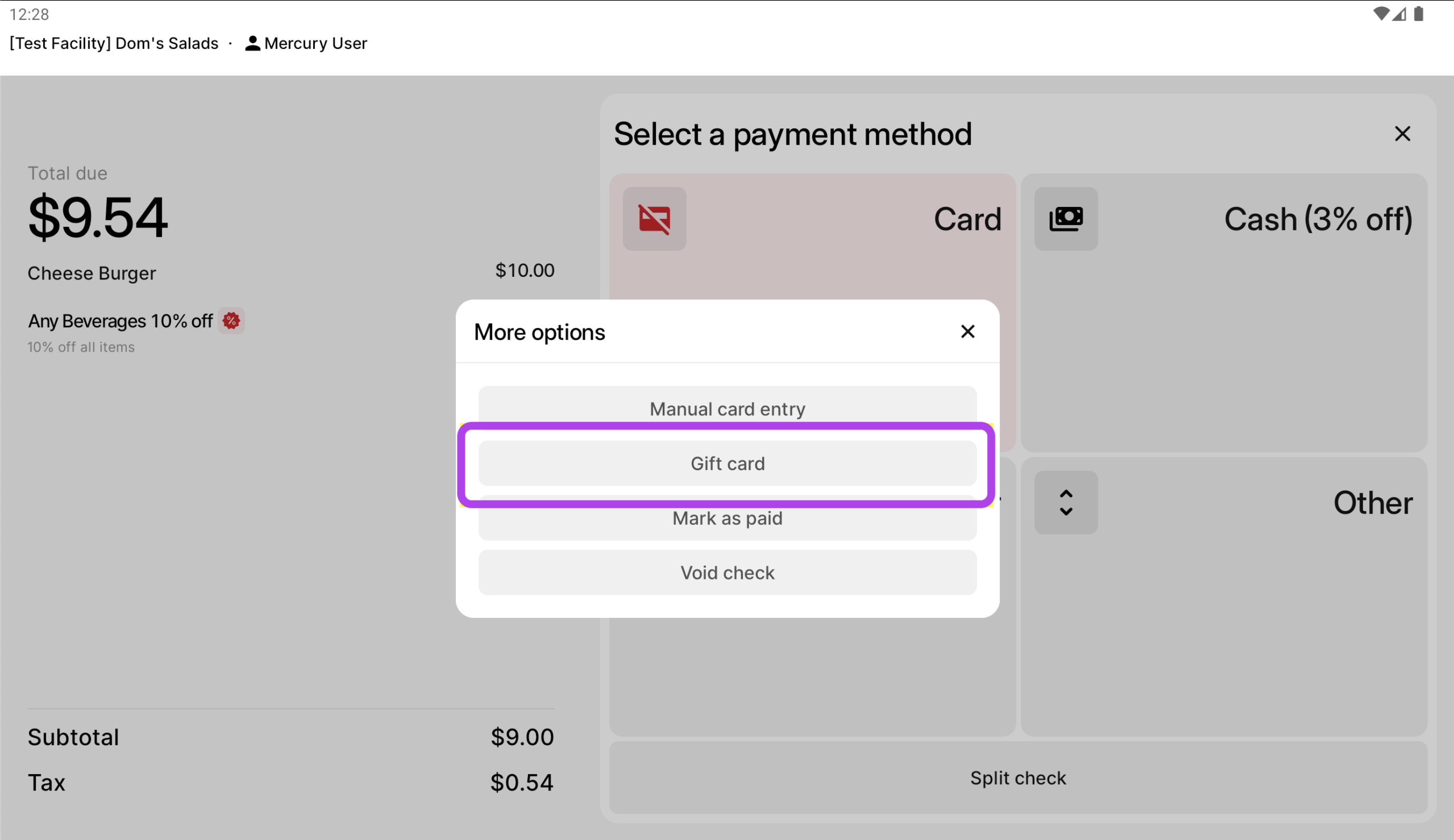Select the Gift card option
Image resolution: width=1454 pixels, height=840 pixels.
tap(727, 463)
